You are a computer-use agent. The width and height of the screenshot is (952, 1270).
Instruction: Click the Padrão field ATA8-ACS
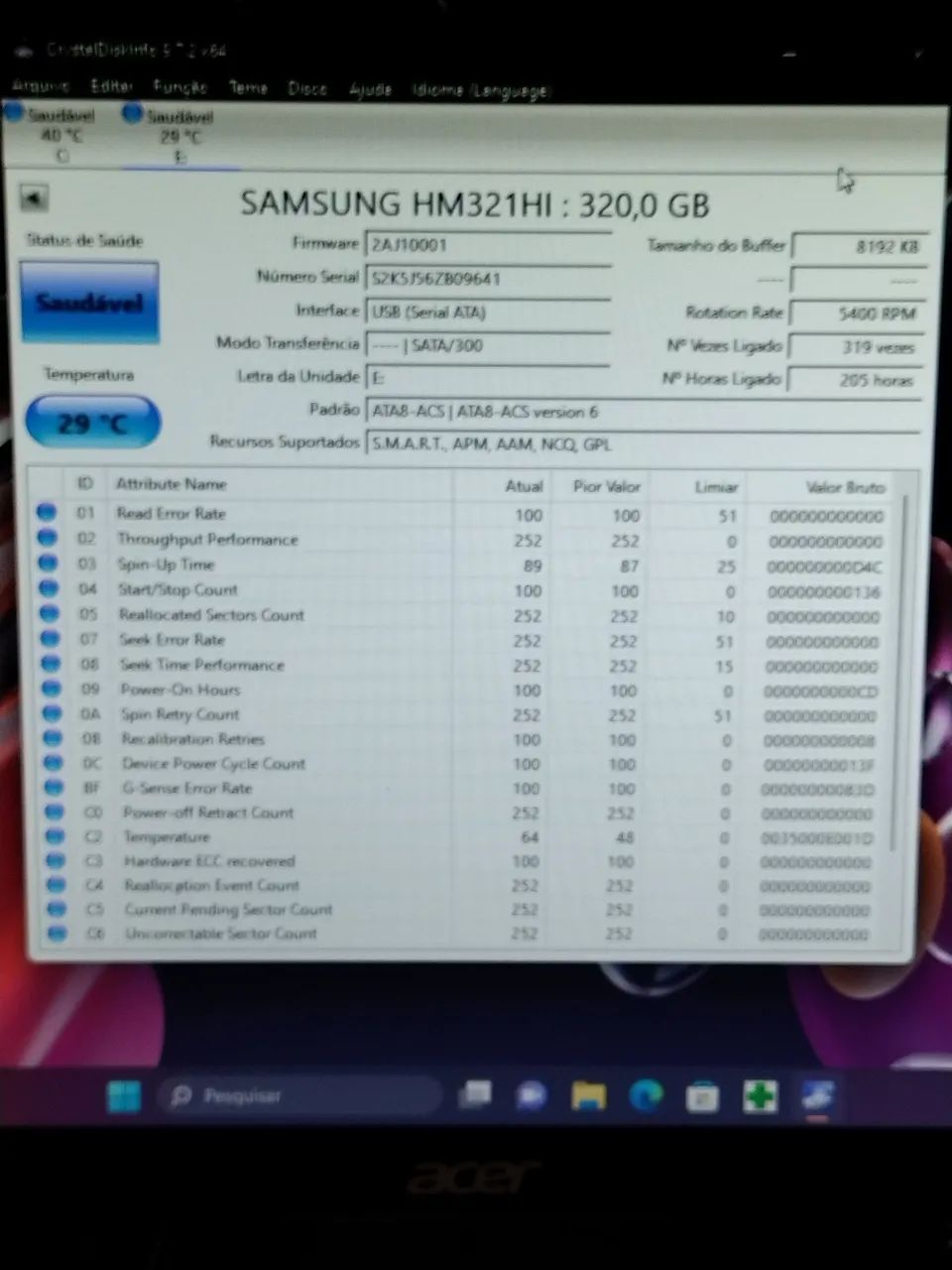(x=643, y=412)
